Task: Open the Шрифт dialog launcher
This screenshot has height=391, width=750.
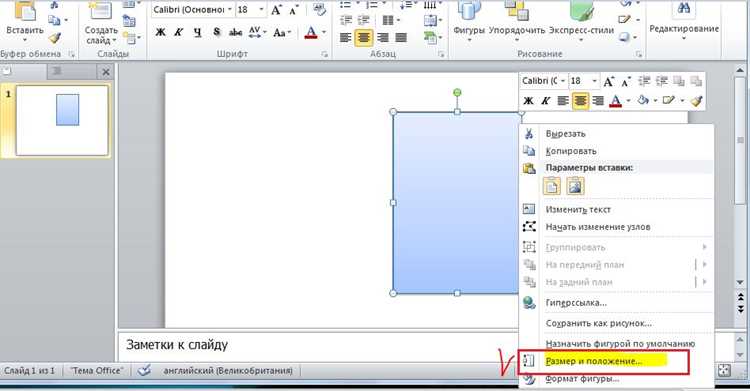Action: click(x=324, y=55)
